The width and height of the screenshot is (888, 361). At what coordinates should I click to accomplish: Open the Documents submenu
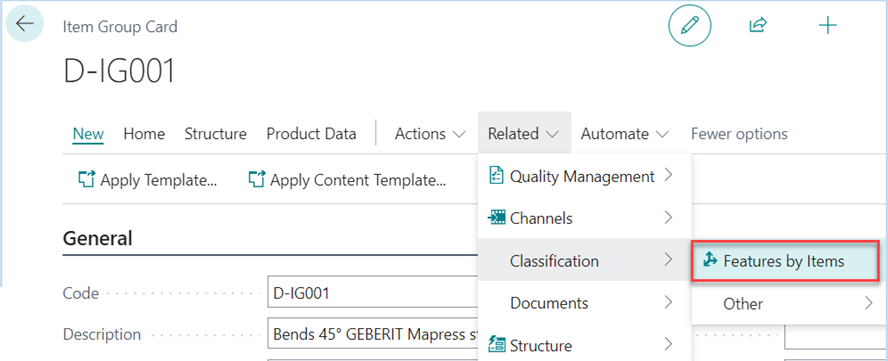(x=584, y=303)
